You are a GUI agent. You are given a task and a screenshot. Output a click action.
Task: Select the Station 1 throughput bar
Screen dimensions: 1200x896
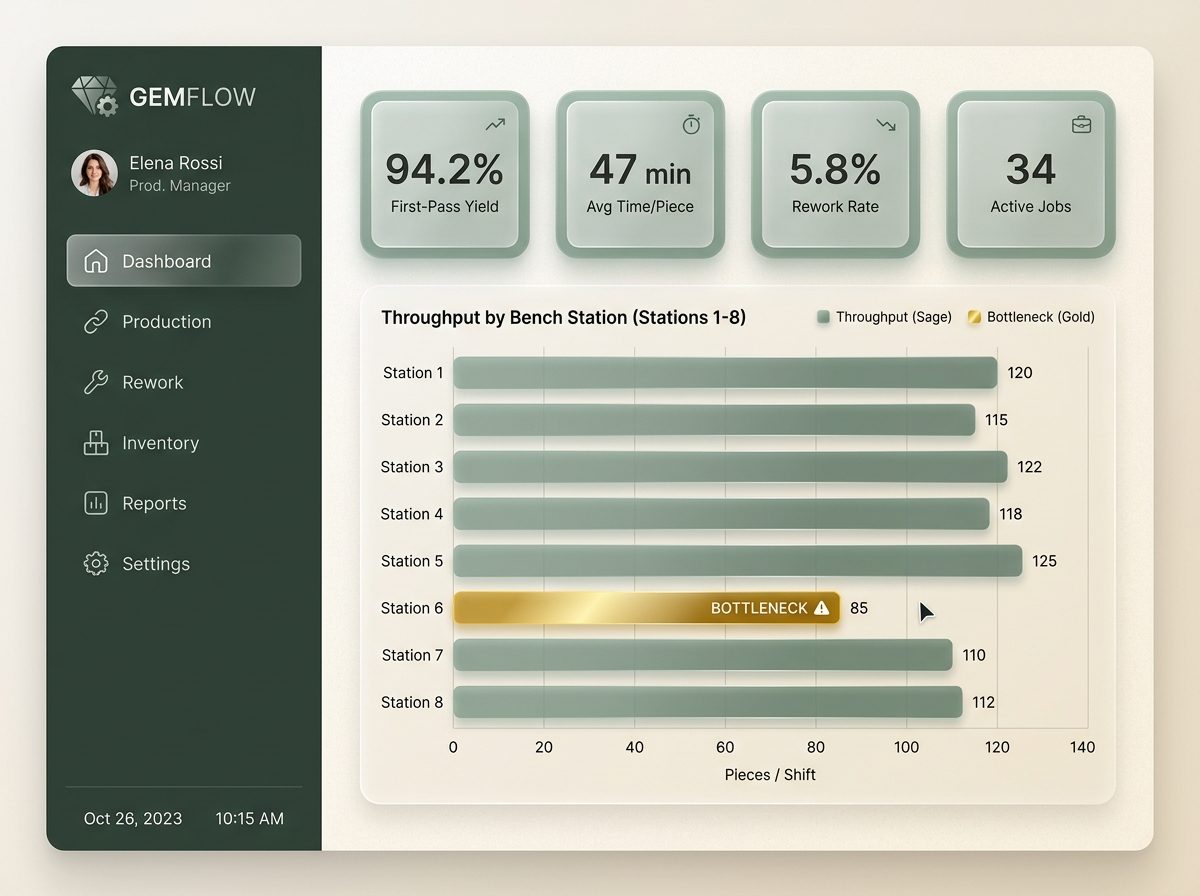(725, 373)
